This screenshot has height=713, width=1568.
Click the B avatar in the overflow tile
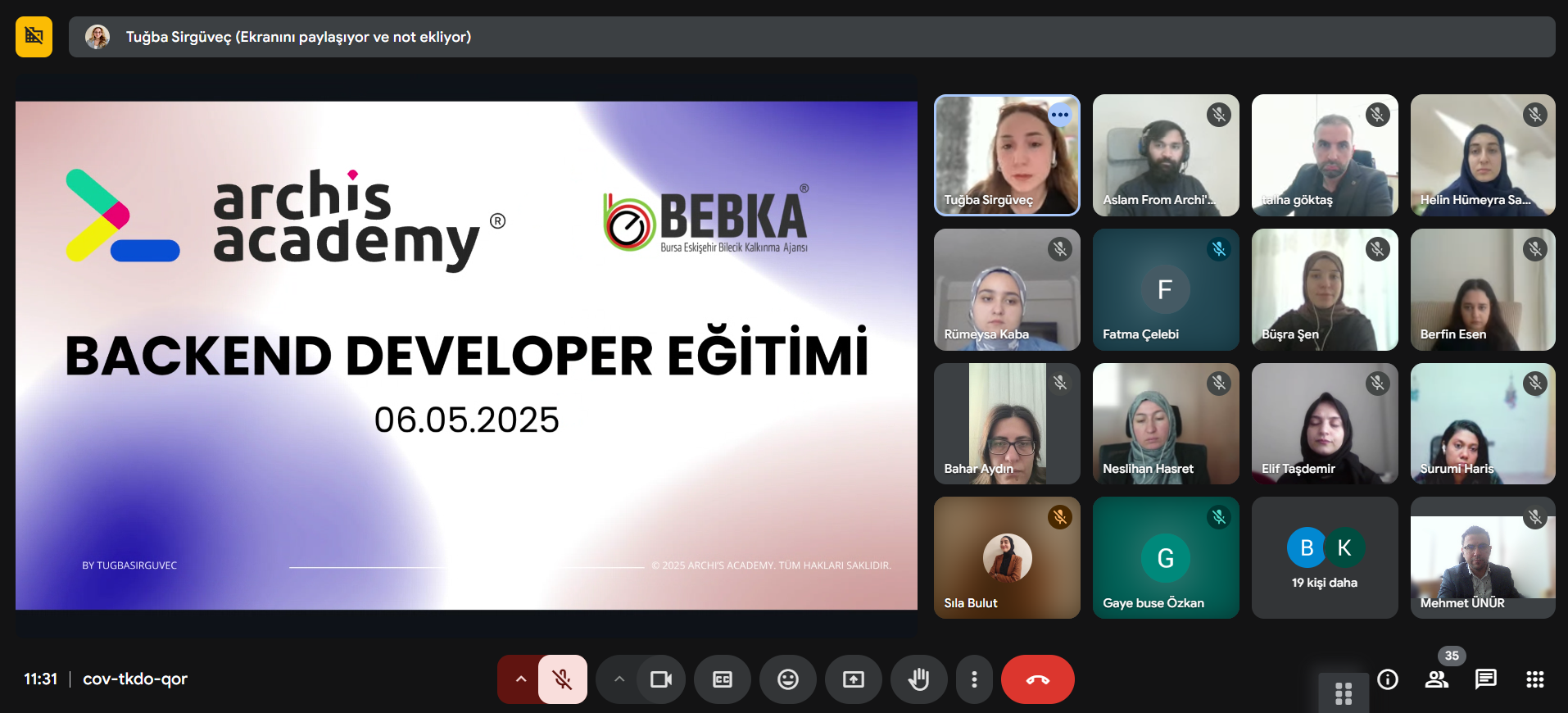click(1307, 547)
